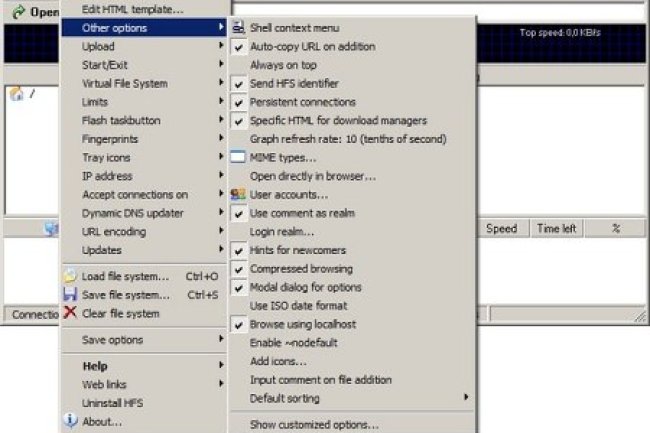Open URL encoding submenu
Screen dimensions: 650x433
click(x=144, y=232)
